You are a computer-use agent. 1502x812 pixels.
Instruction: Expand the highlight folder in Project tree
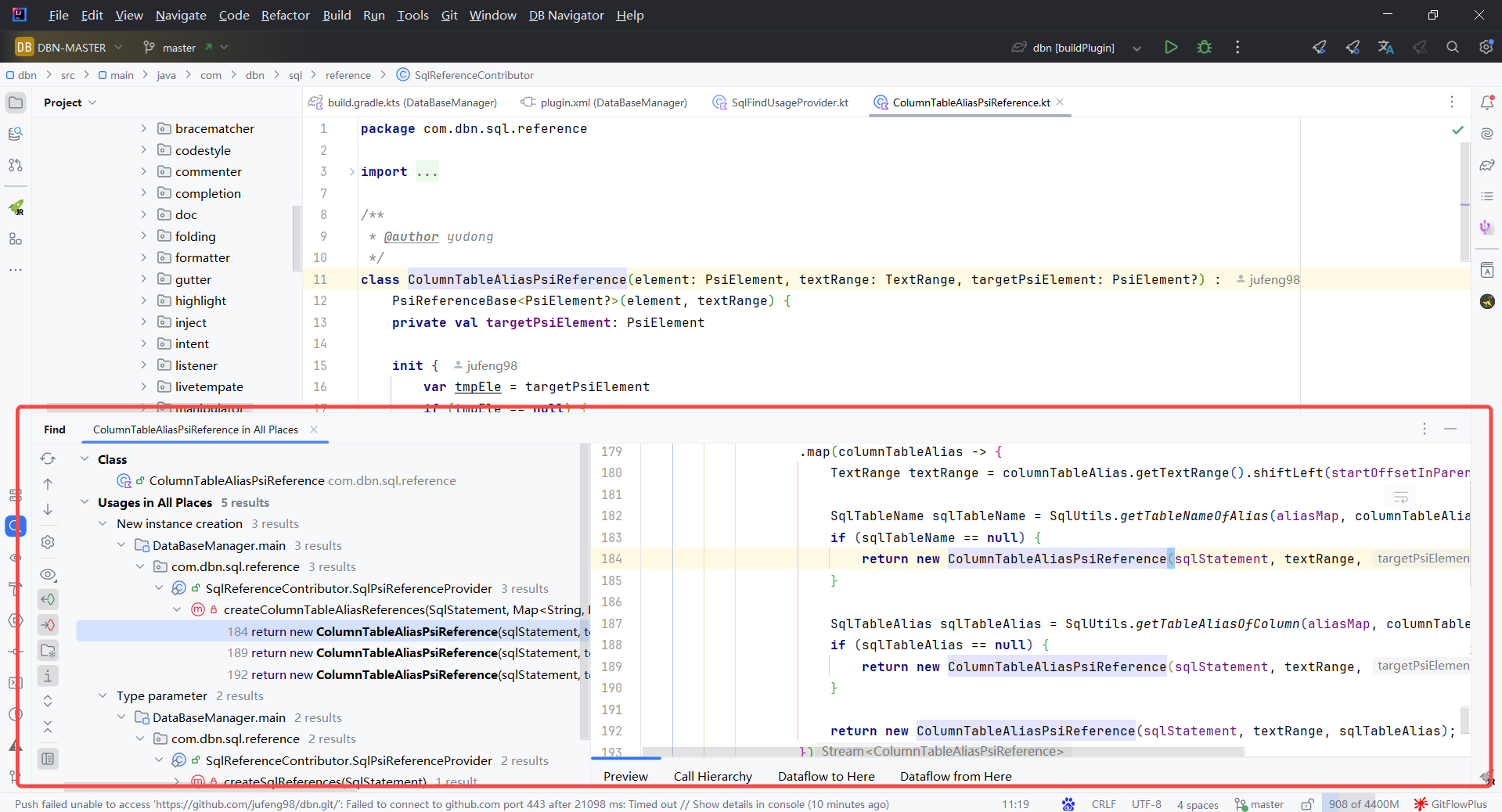point(143,300)
